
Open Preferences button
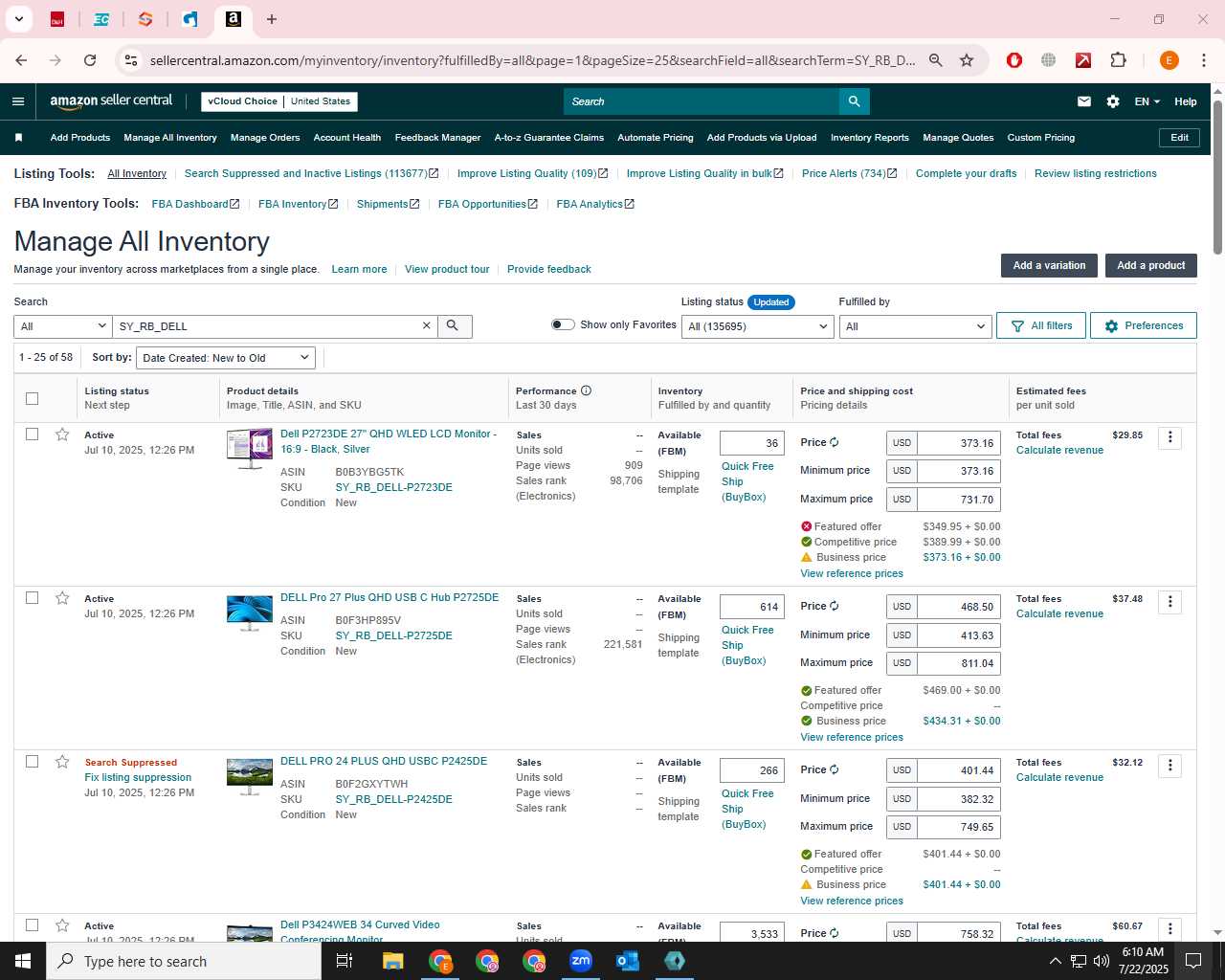[x=1144, y=325]
